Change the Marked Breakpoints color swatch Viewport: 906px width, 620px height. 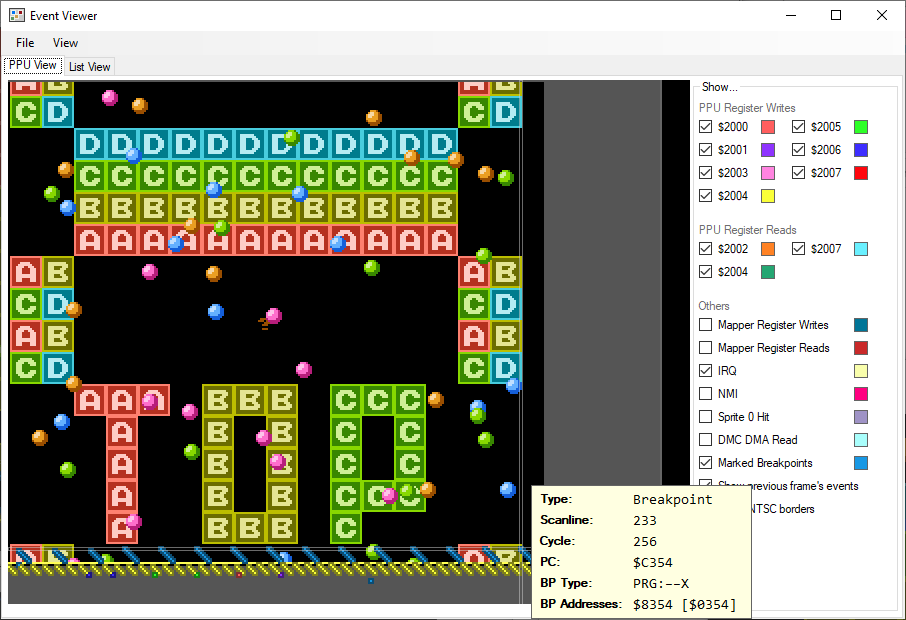[x=861, y=463]
